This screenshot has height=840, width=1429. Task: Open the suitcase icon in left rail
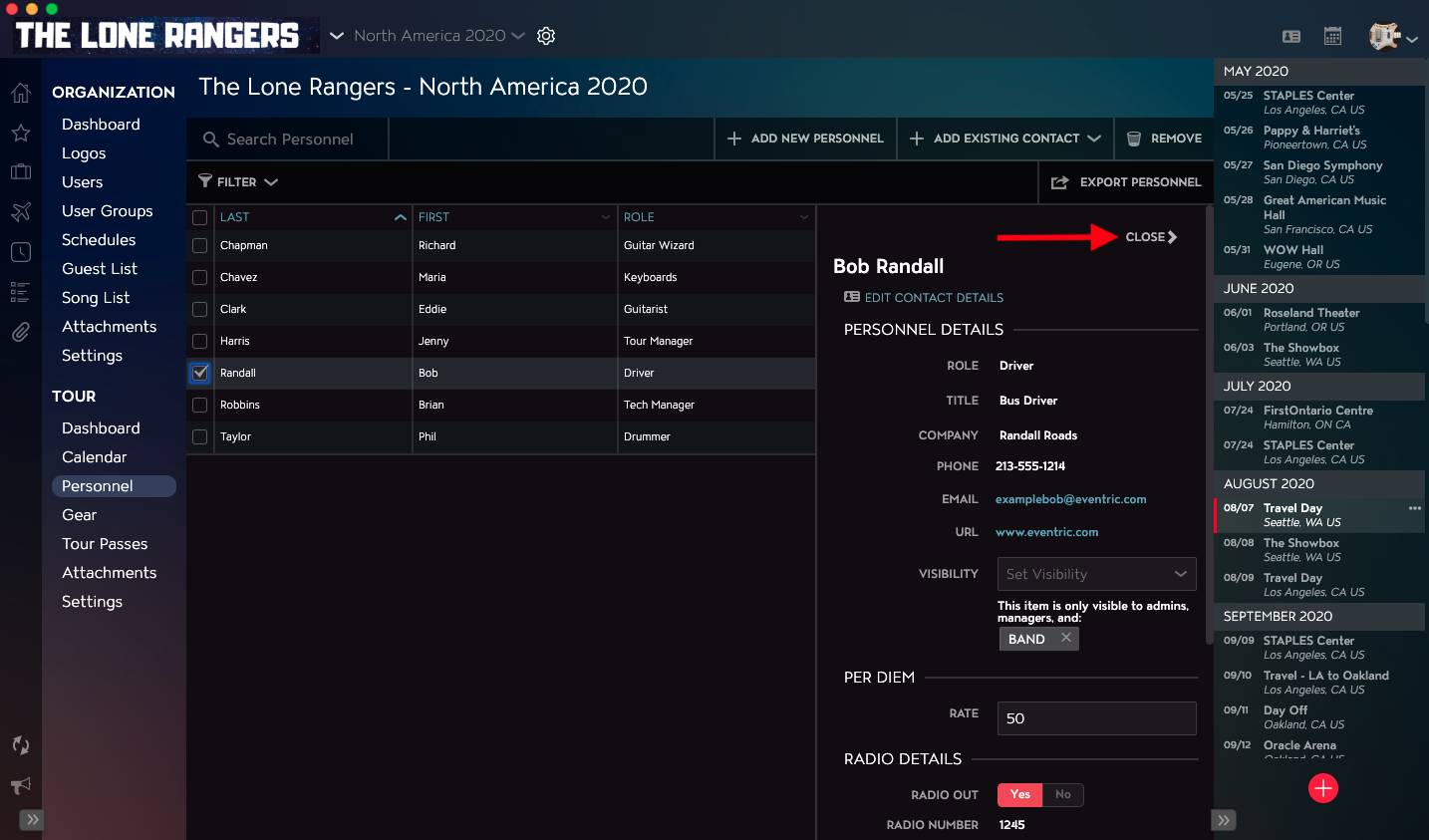click(x=20, y=171)
